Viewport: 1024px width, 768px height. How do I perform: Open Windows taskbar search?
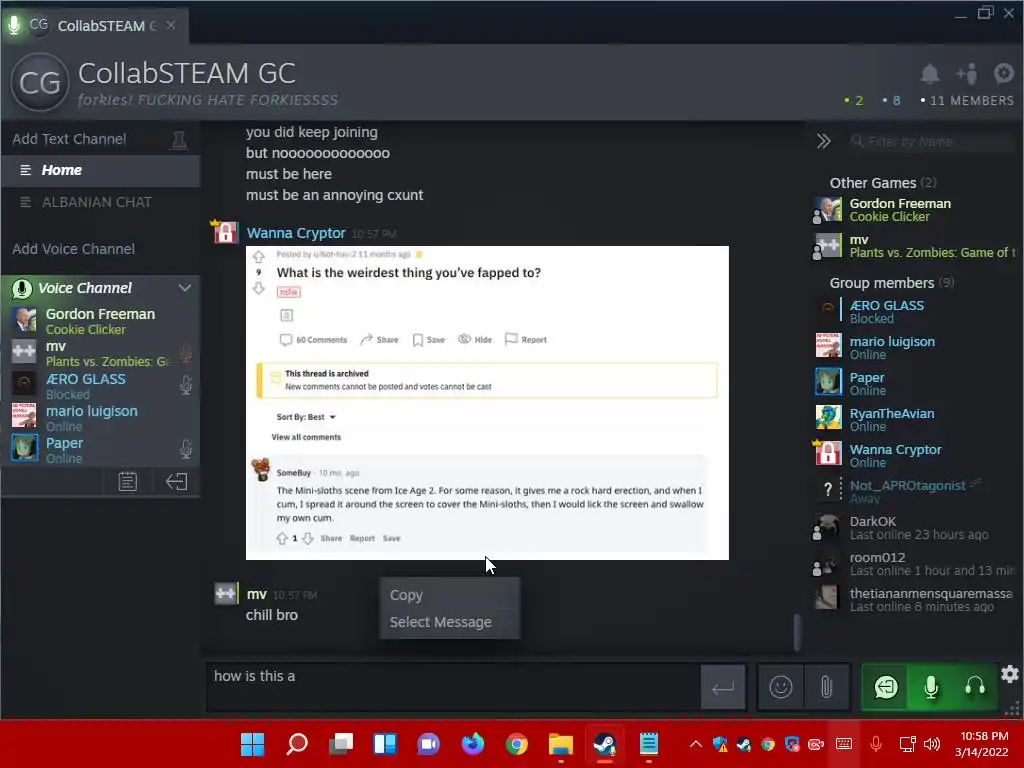point(297,744)
